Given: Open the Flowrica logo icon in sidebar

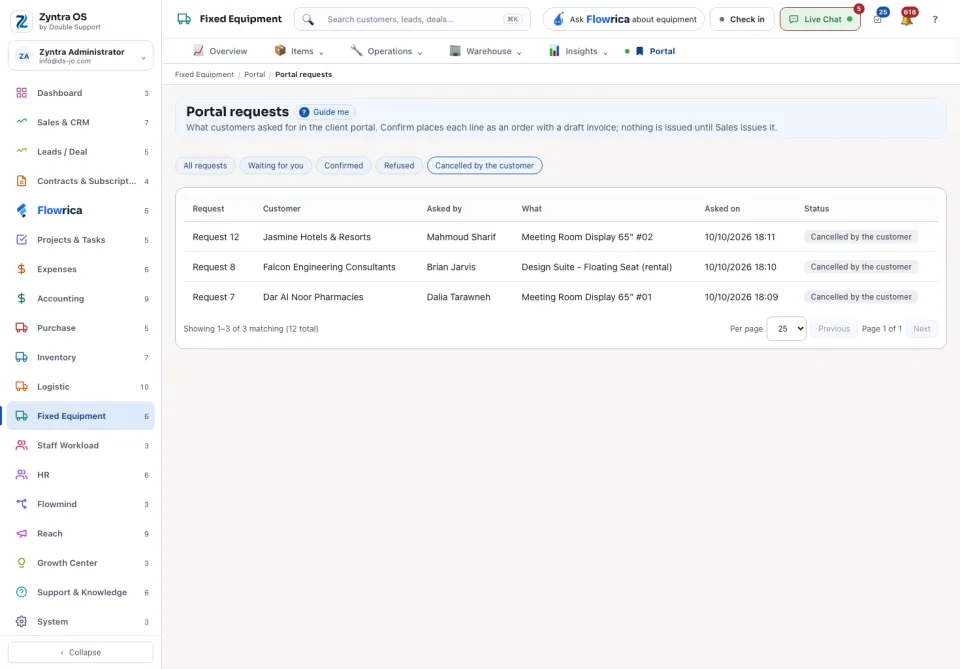Looking at the screenshot, I should (x=21, y=211).
